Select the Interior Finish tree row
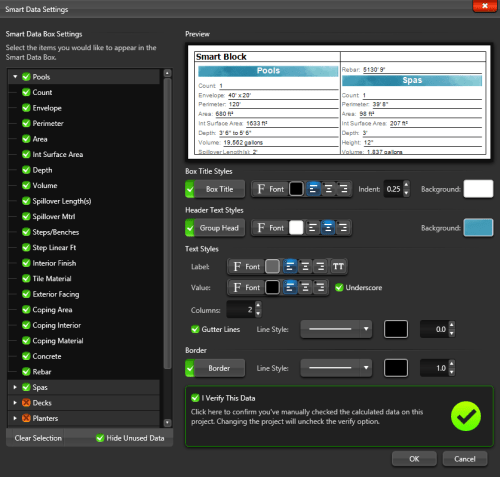This screenshot has height=477, width=500. point(83,263)
